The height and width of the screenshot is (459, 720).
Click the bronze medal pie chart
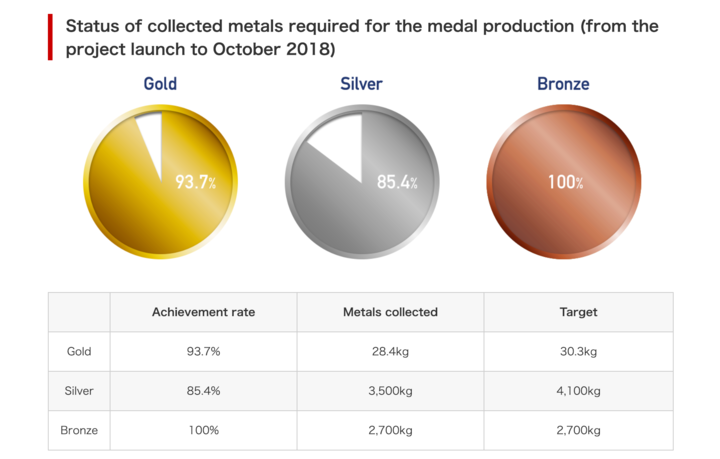click(564, 182)
